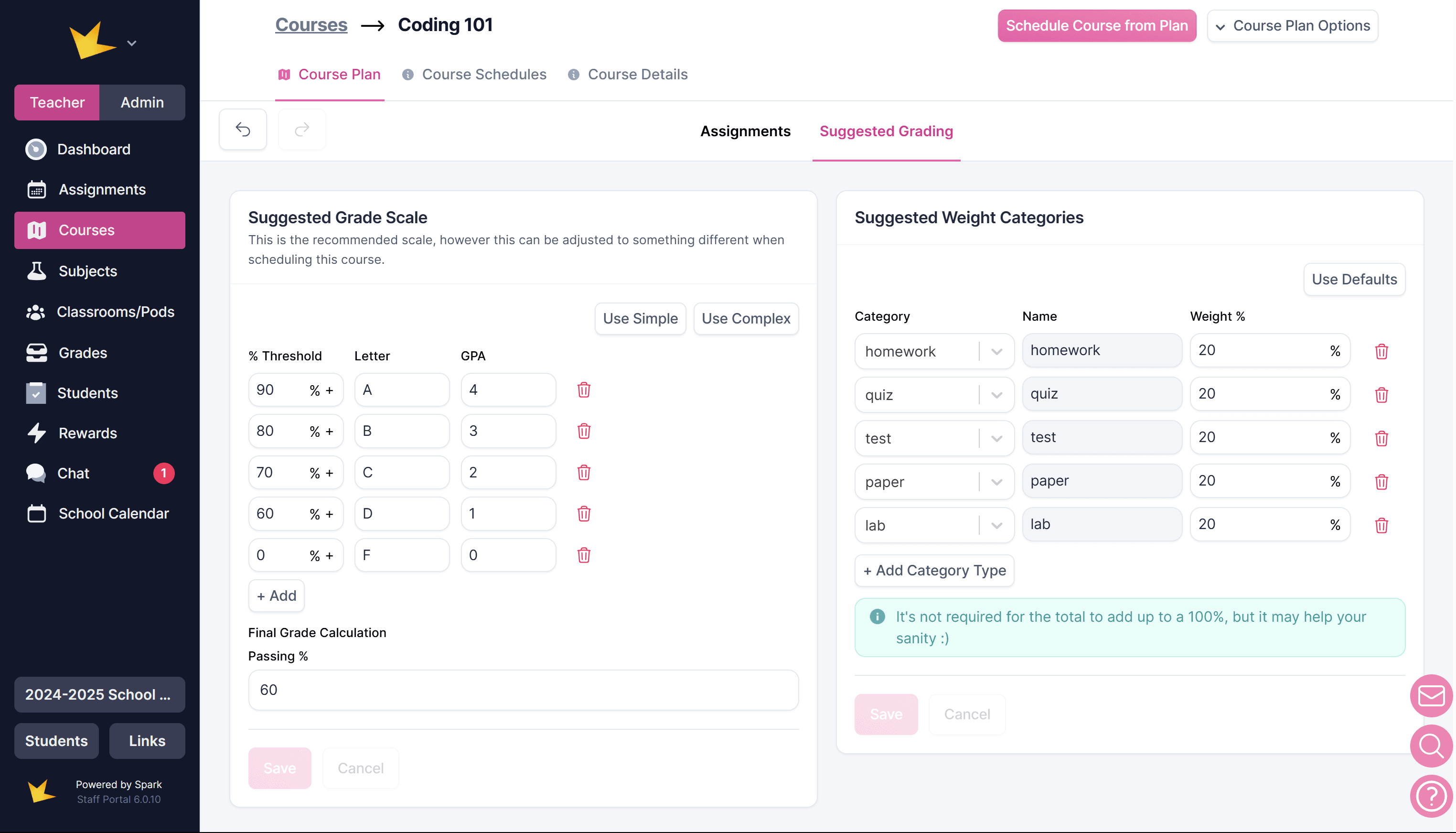
Task: Open Course Plan Options dropdown
Action: (1292, 26)
